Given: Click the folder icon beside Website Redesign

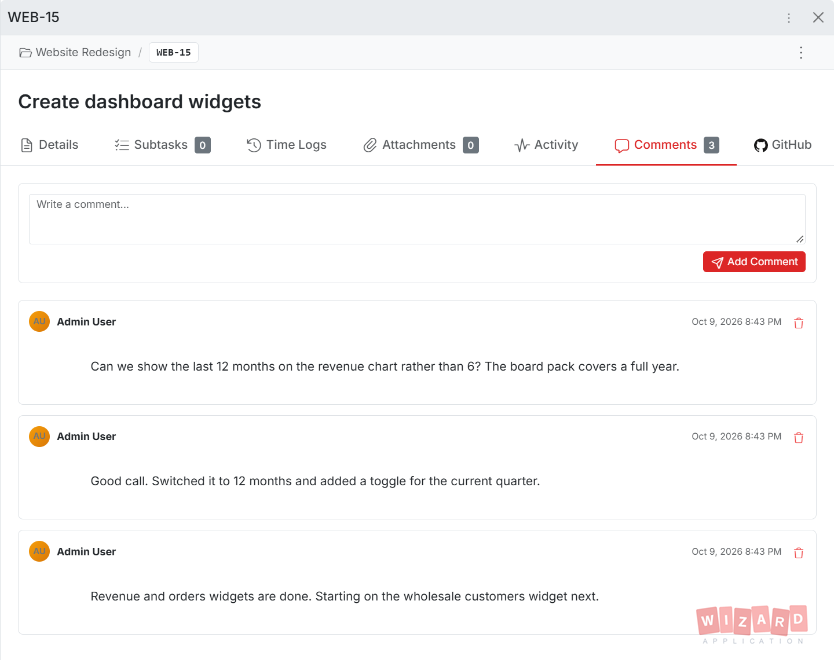Looking at the screenshot, I should point(25,53).
